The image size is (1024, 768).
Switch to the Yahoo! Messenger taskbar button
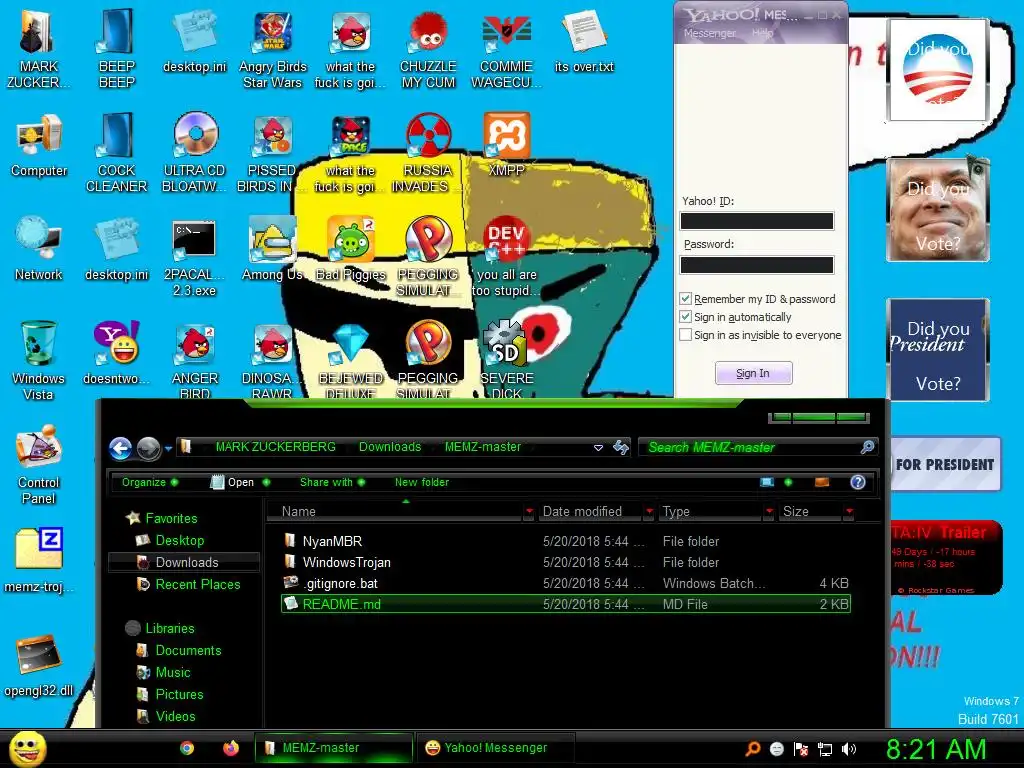495,748
